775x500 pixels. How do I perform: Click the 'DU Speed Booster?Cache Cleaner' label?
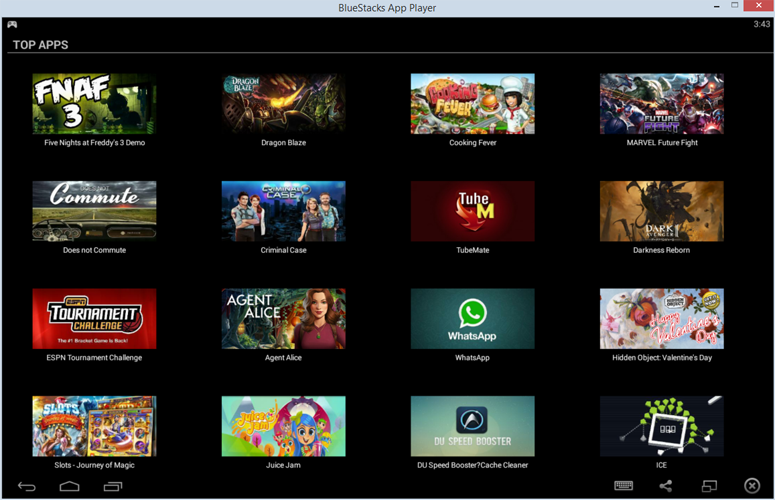point(473,465)
